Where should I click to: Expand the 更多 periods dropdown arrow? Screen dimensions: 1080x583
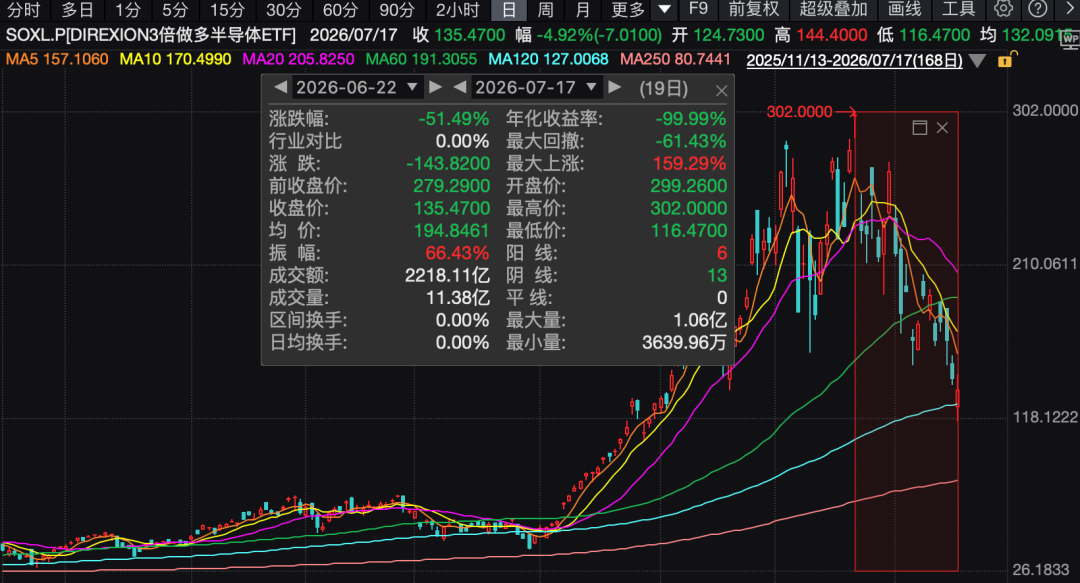point(664,9)
